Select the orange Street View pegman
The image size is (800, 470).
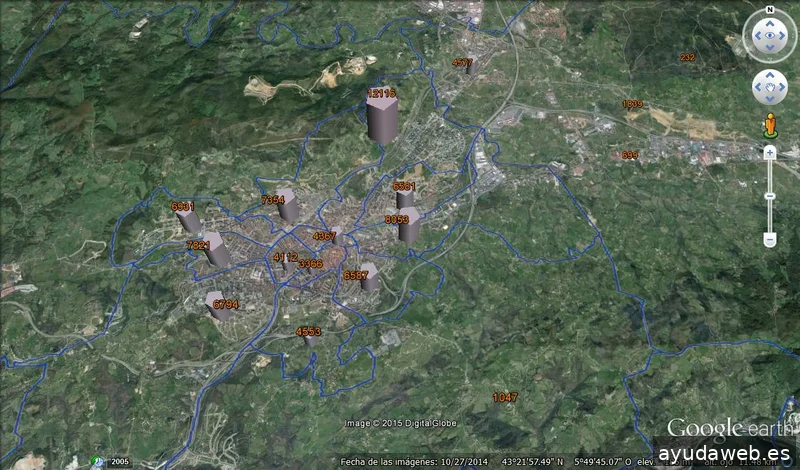click(x=770, y=125)
